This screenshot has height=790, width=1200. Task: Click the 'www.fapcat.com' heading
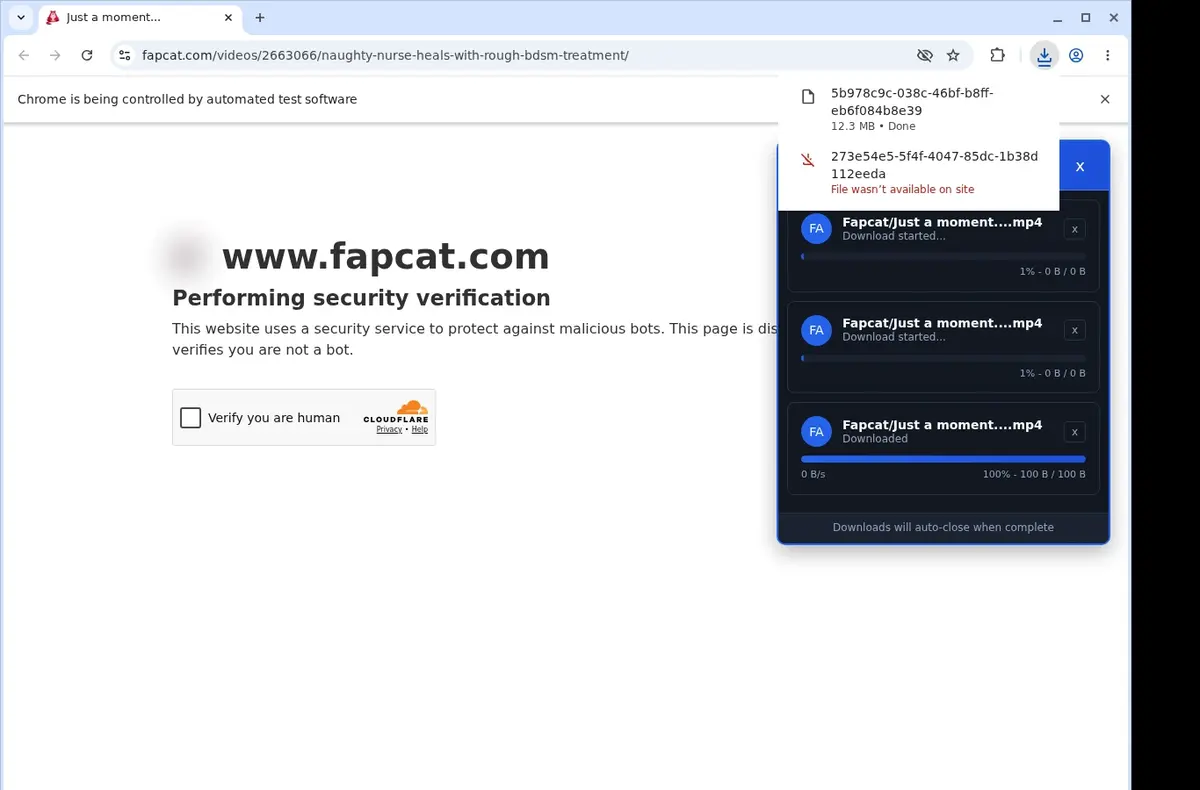click(385, 257)
